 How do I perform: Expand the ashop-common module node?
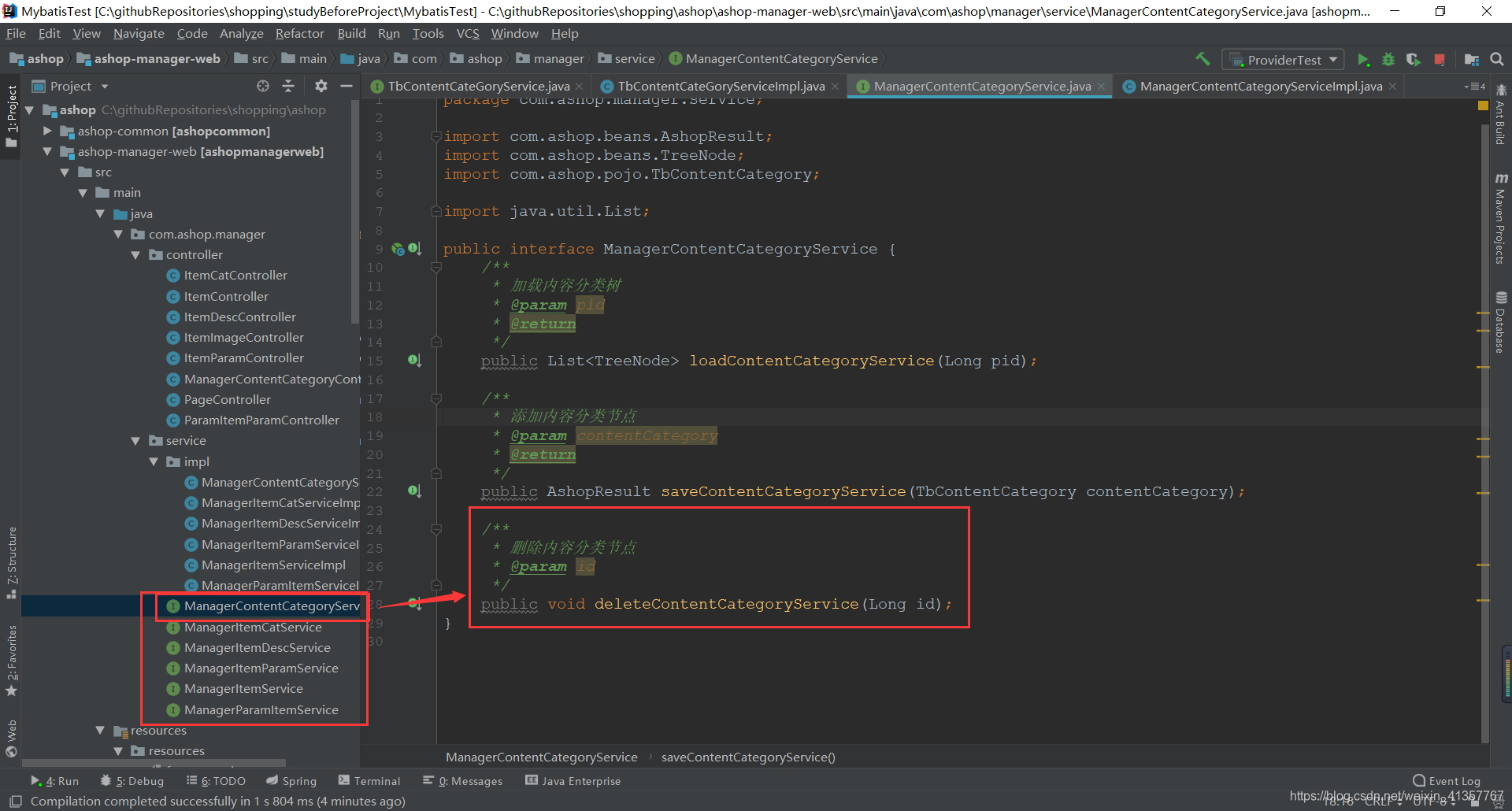(47, 131)
